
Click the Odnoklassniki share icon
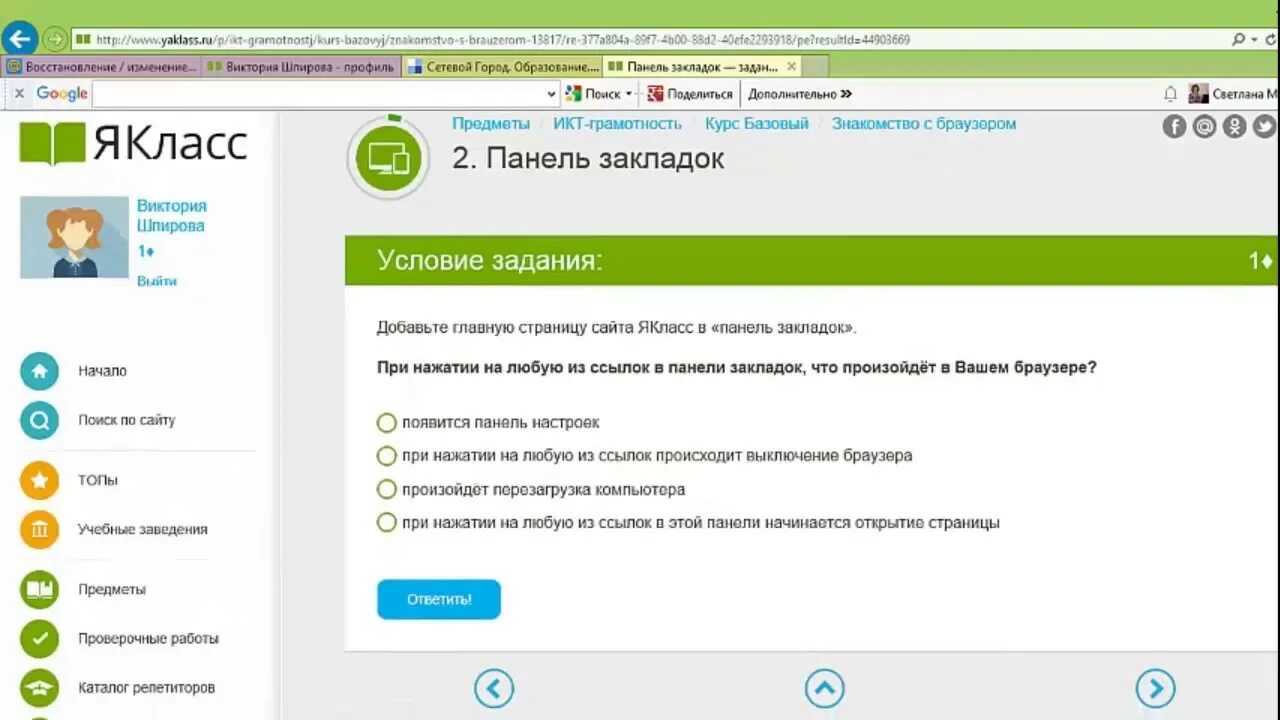tap(1235, 127)
